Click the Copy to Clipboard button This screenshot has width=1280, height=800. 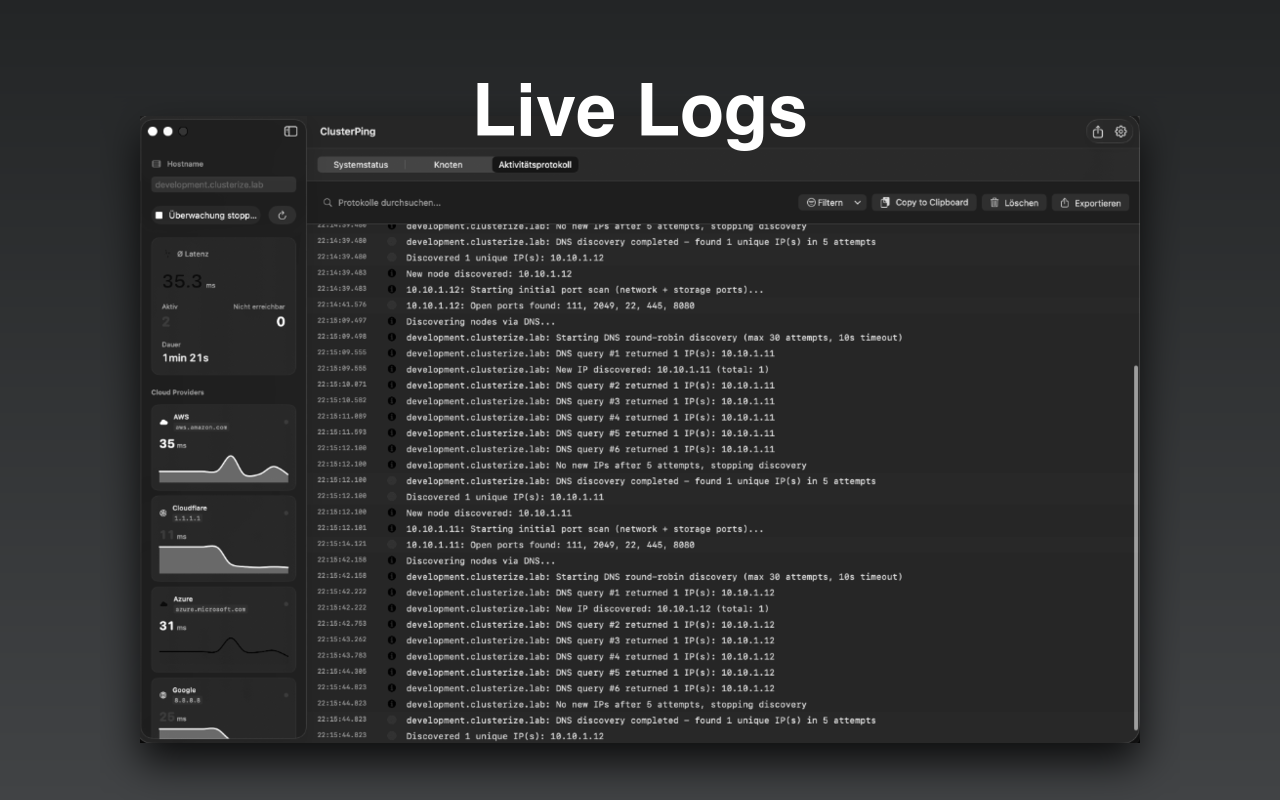pyautogui.click(x=923, y=202)
